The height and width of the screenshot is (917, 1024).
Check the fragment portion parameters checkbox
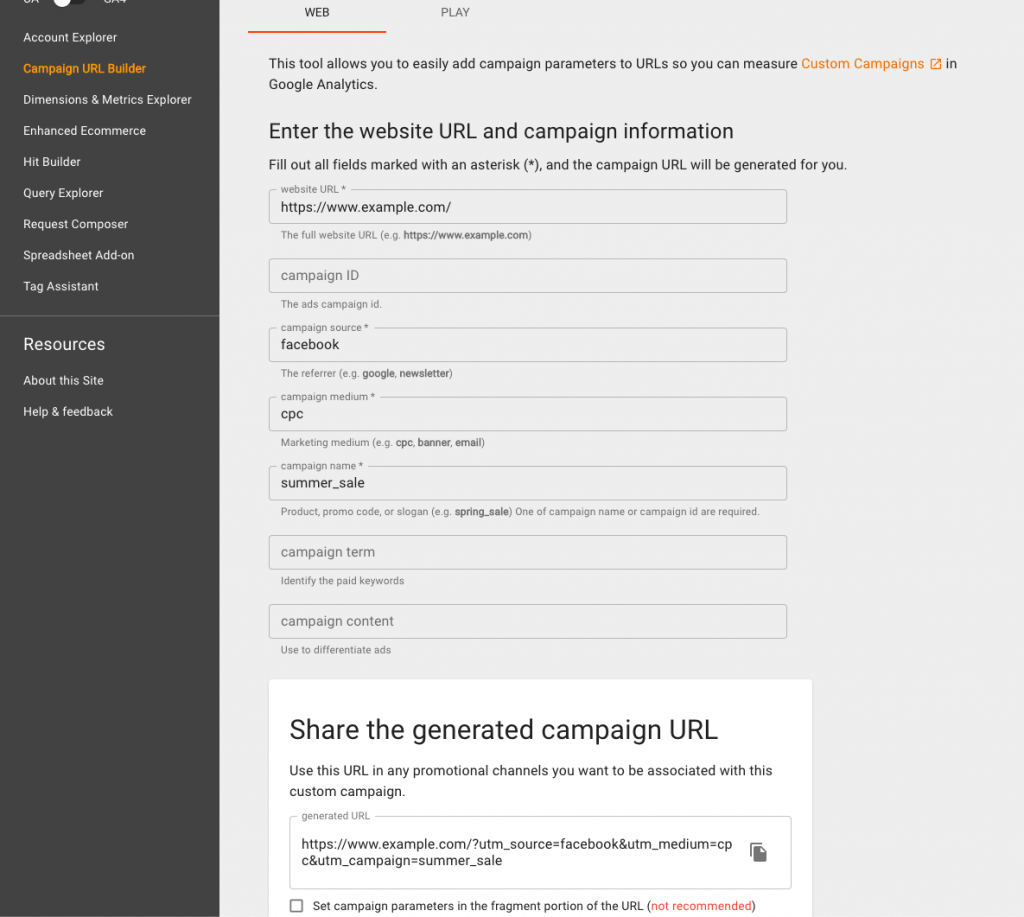click(x=296, y=905)
